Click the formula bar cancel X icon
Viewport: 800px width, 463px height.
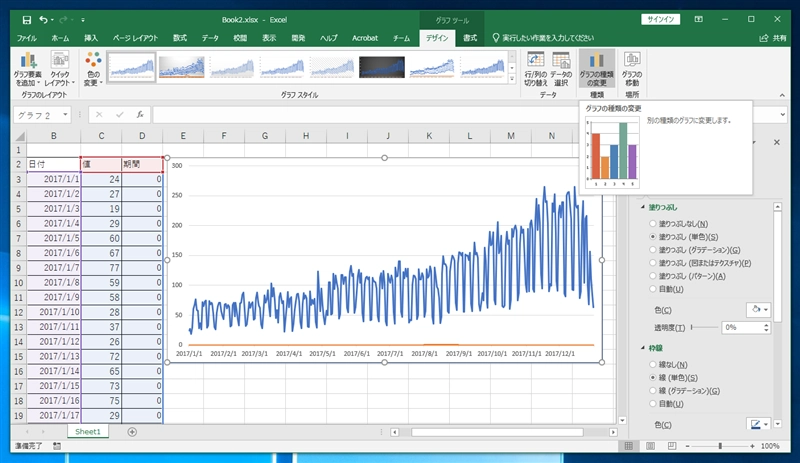99,115
